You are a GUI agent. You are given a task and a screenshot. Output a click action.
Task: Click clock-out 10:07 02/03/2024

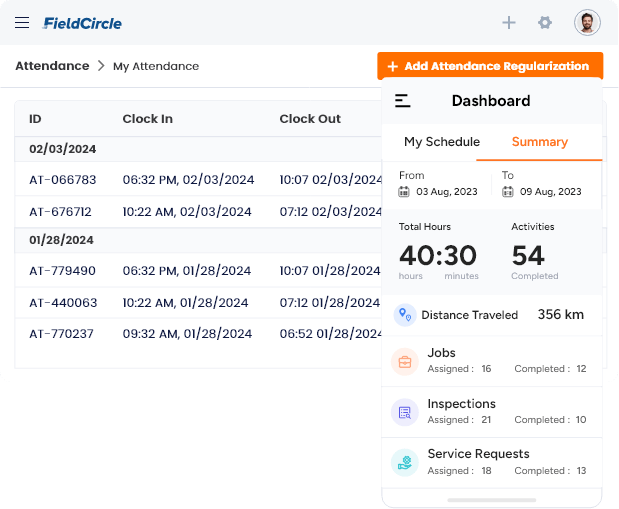pos(330,180)
